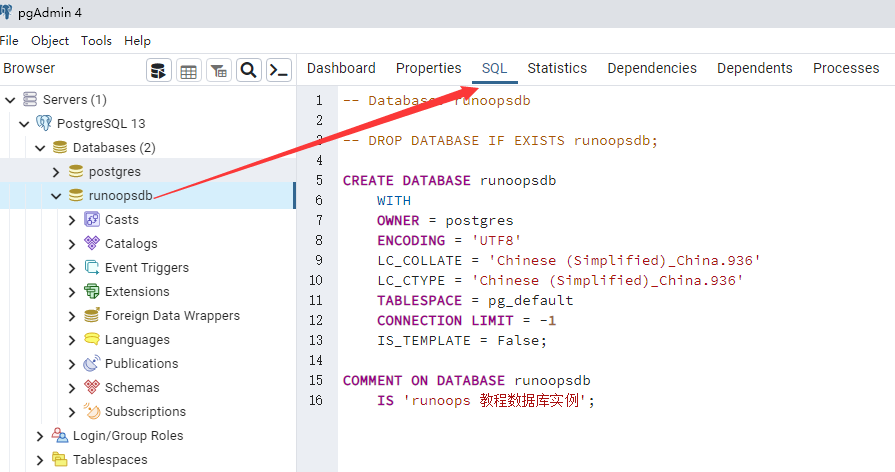Click the Event Triggers node icon
Screen dimensions: 895x472
(92, 268)
